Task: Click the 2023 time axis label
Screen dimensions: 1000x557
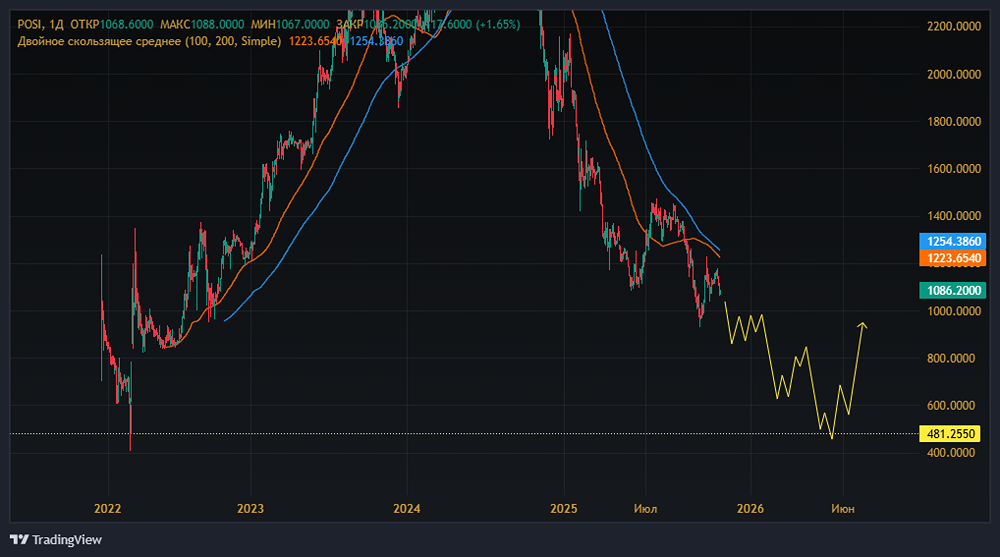Action: click(x=250, y=509)
